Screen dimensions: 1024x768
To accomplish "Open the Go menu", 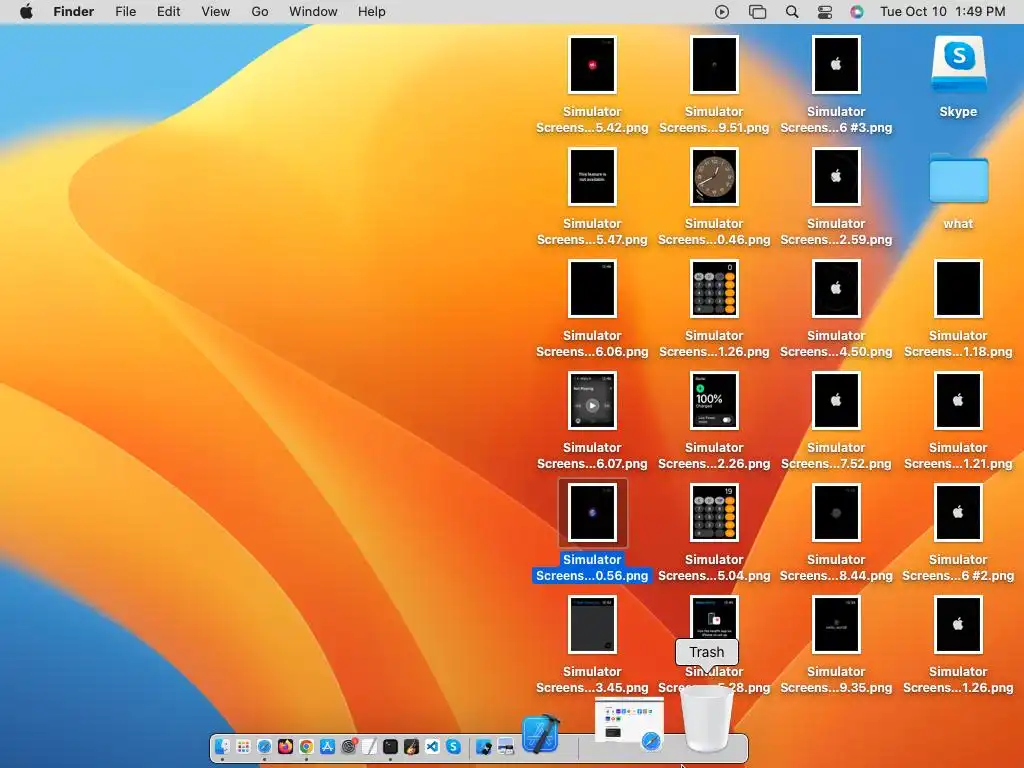I will click(260, 12).
